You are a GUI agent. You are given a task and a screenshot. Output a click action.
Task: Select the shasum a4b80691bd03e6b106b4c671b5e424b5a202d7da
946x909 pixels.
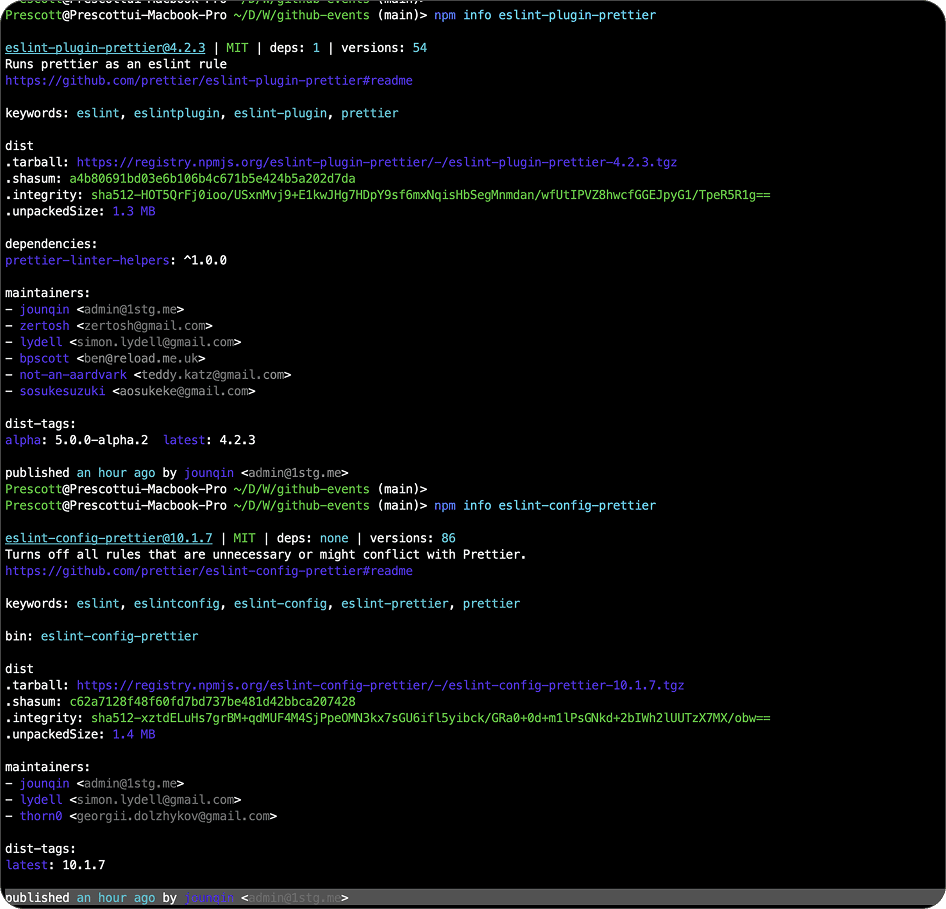pos(212,179)
